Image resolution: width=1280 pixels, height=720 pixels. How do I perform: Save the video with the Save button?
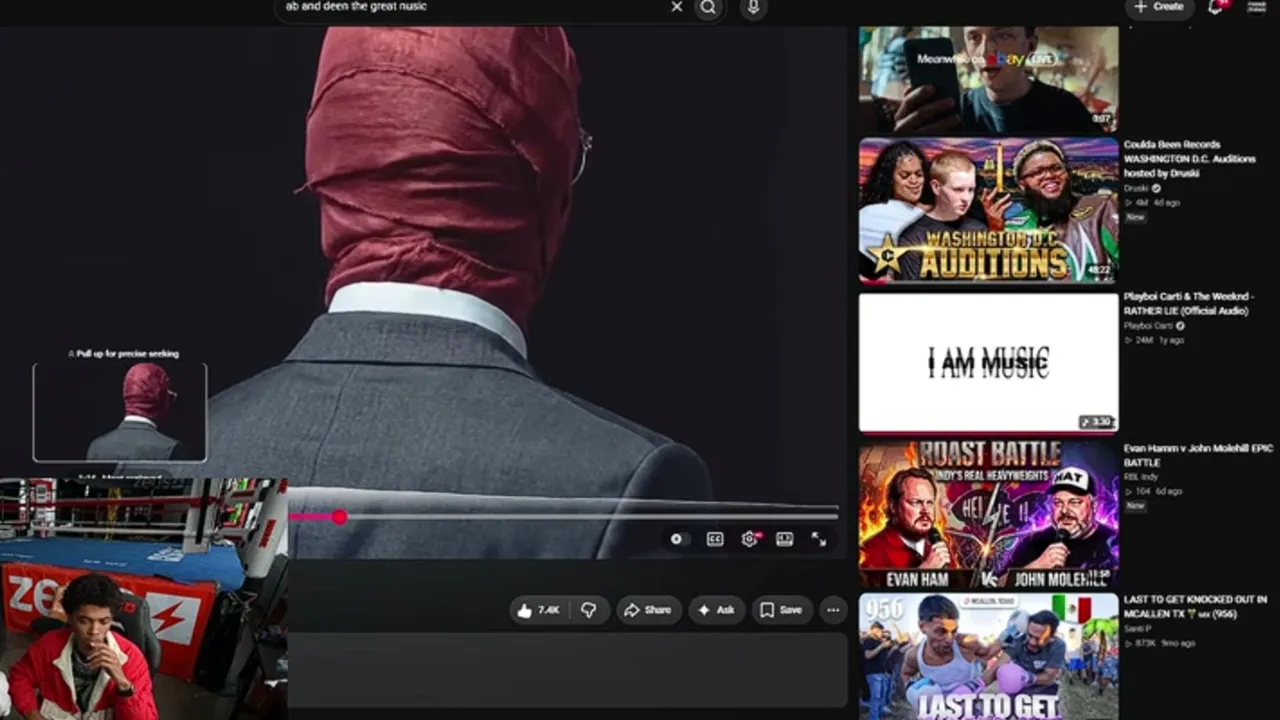(x=781, y=610)
